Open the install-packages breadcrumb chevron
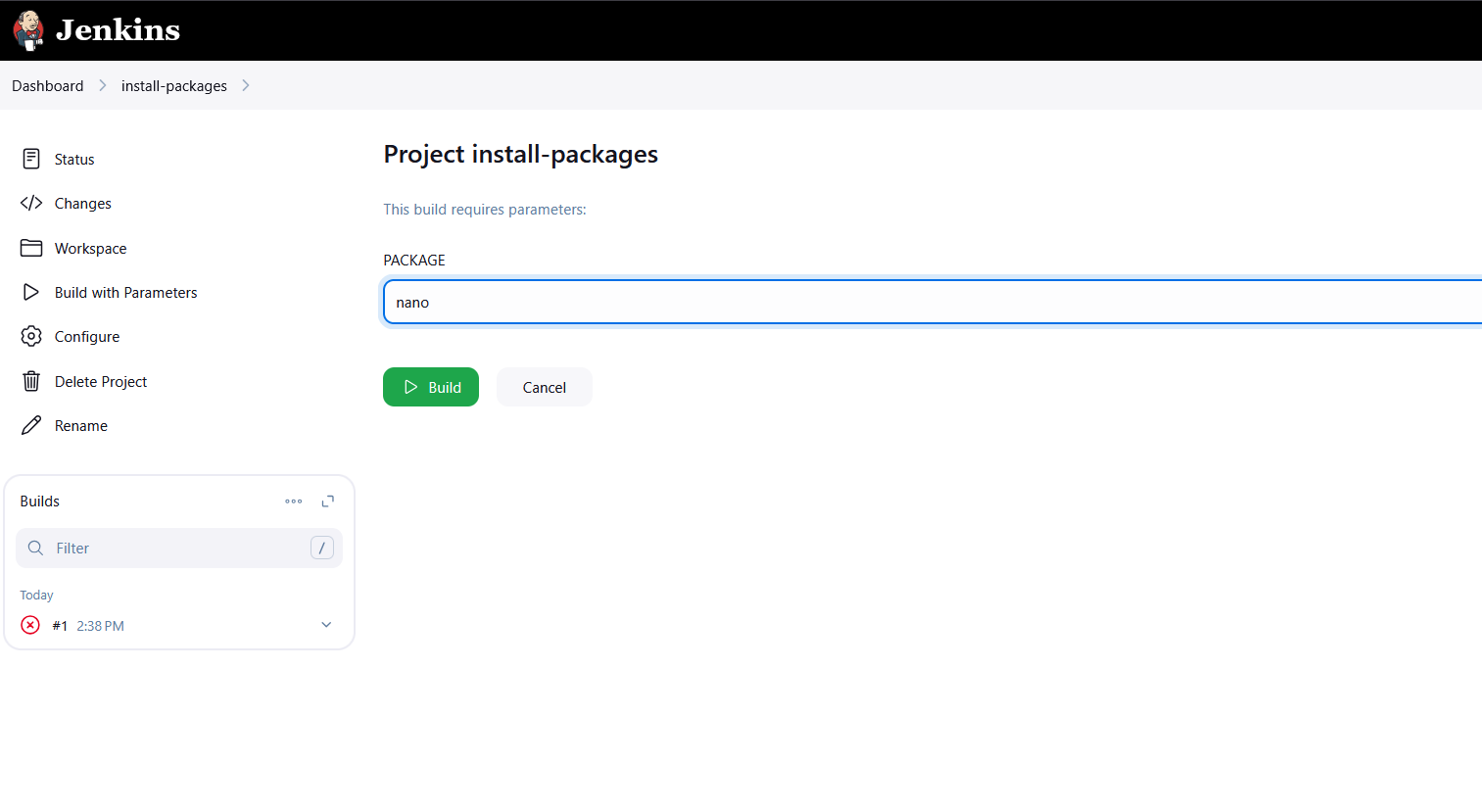 [x=246, y=85]
